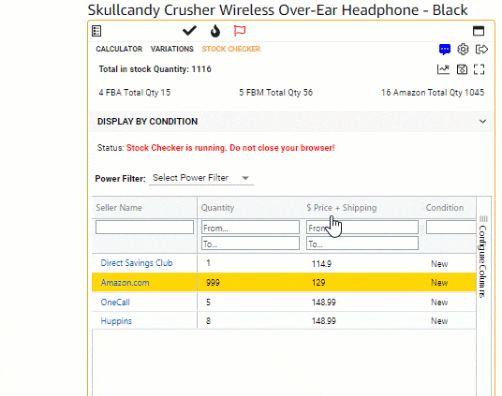Screen dimensions: 502x396
Task: Click the logout arrow icon
Action: pos(482,49)
